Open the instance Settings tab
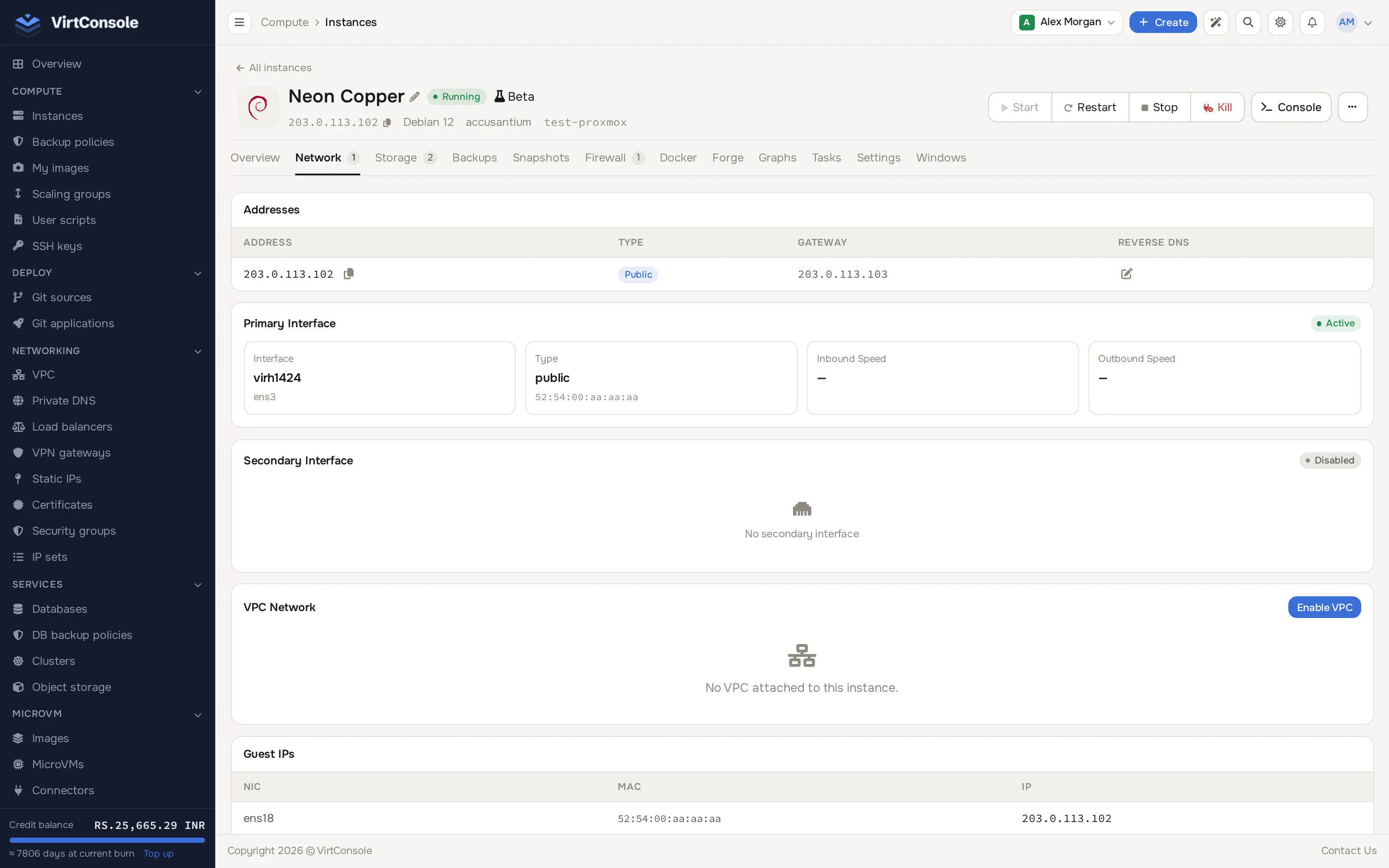Viewport: 1389px width, 868px height. coord(878,158)
